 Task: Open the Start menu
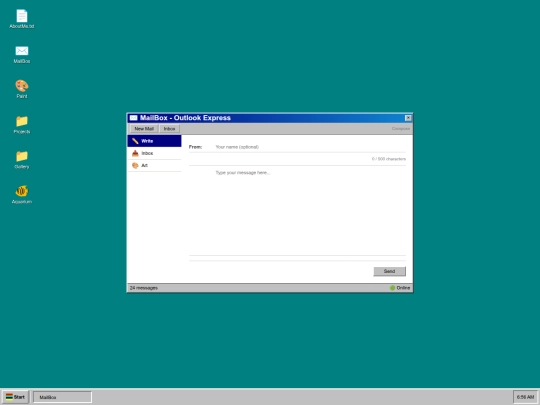(15, 397)
